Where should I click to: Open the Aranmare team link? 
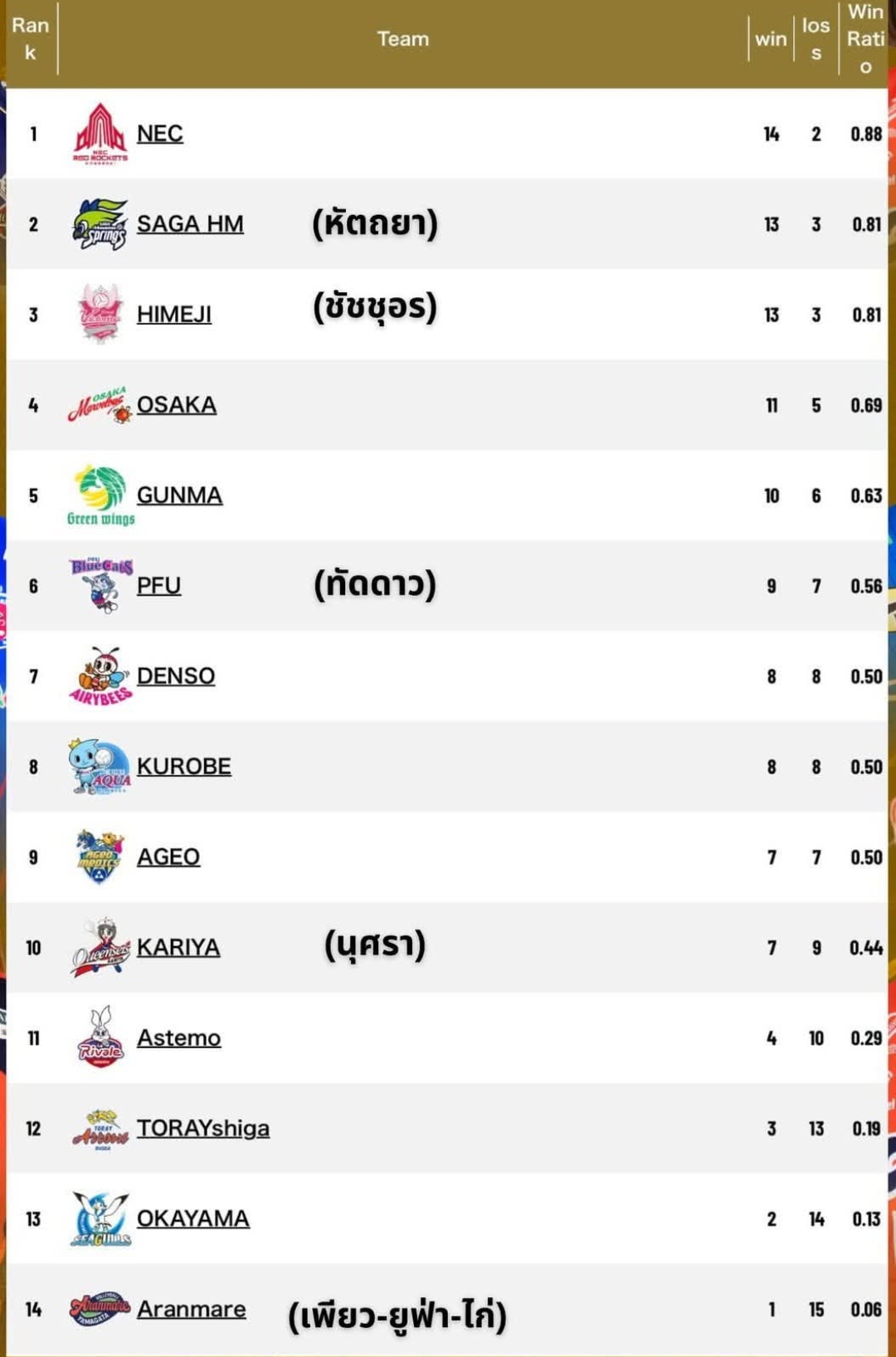[x=191, y=1310]
